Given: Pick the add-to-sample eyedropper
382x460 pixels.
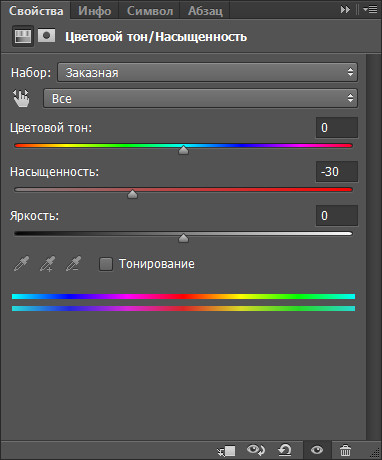Looking at the screenshot, I should tap(48, 264).
